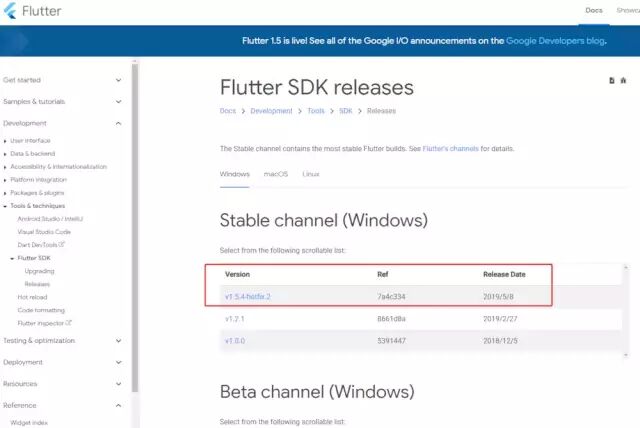Collapse the Development section chevron
Screen dimensions: 640x428
click(x=118, y=123)
